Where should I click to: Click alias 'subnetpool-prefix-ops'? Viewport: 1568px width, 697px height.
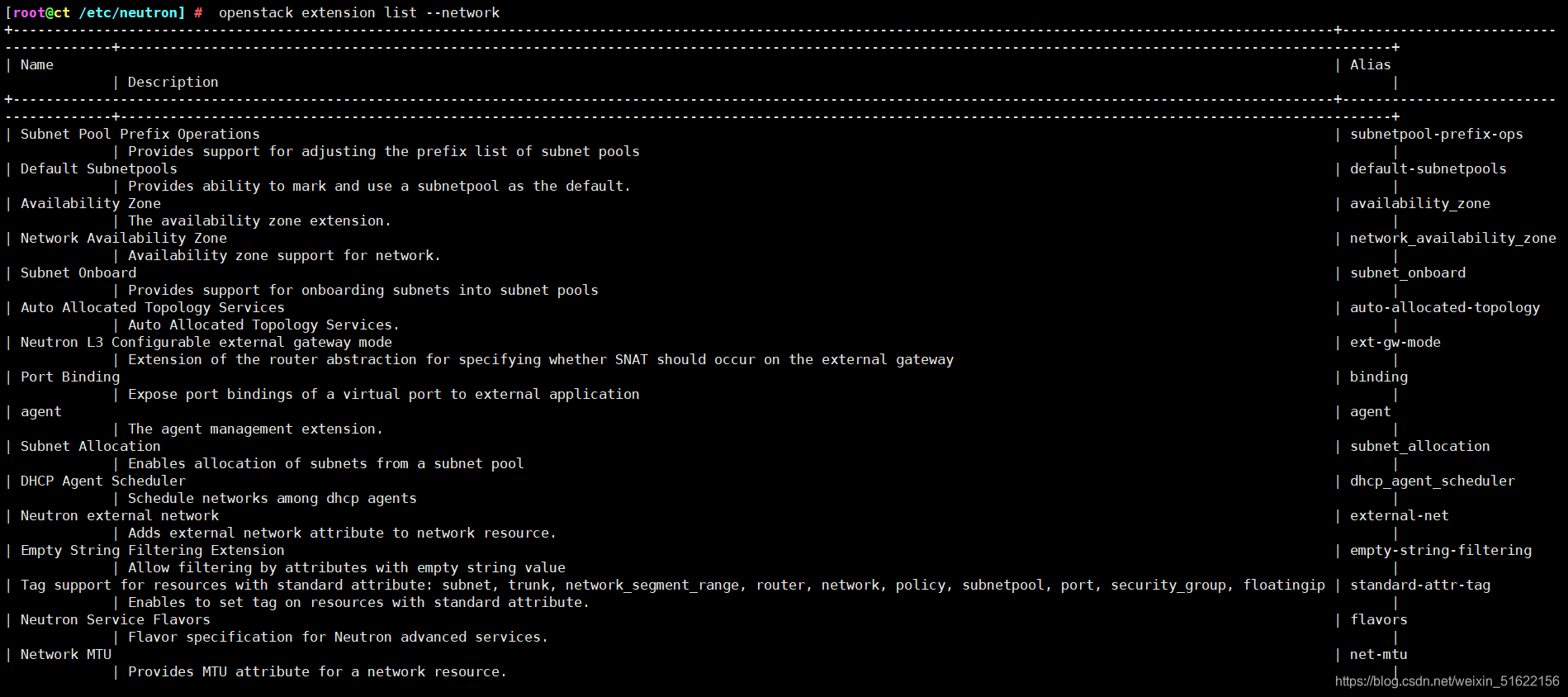(x=1437, y=135)
